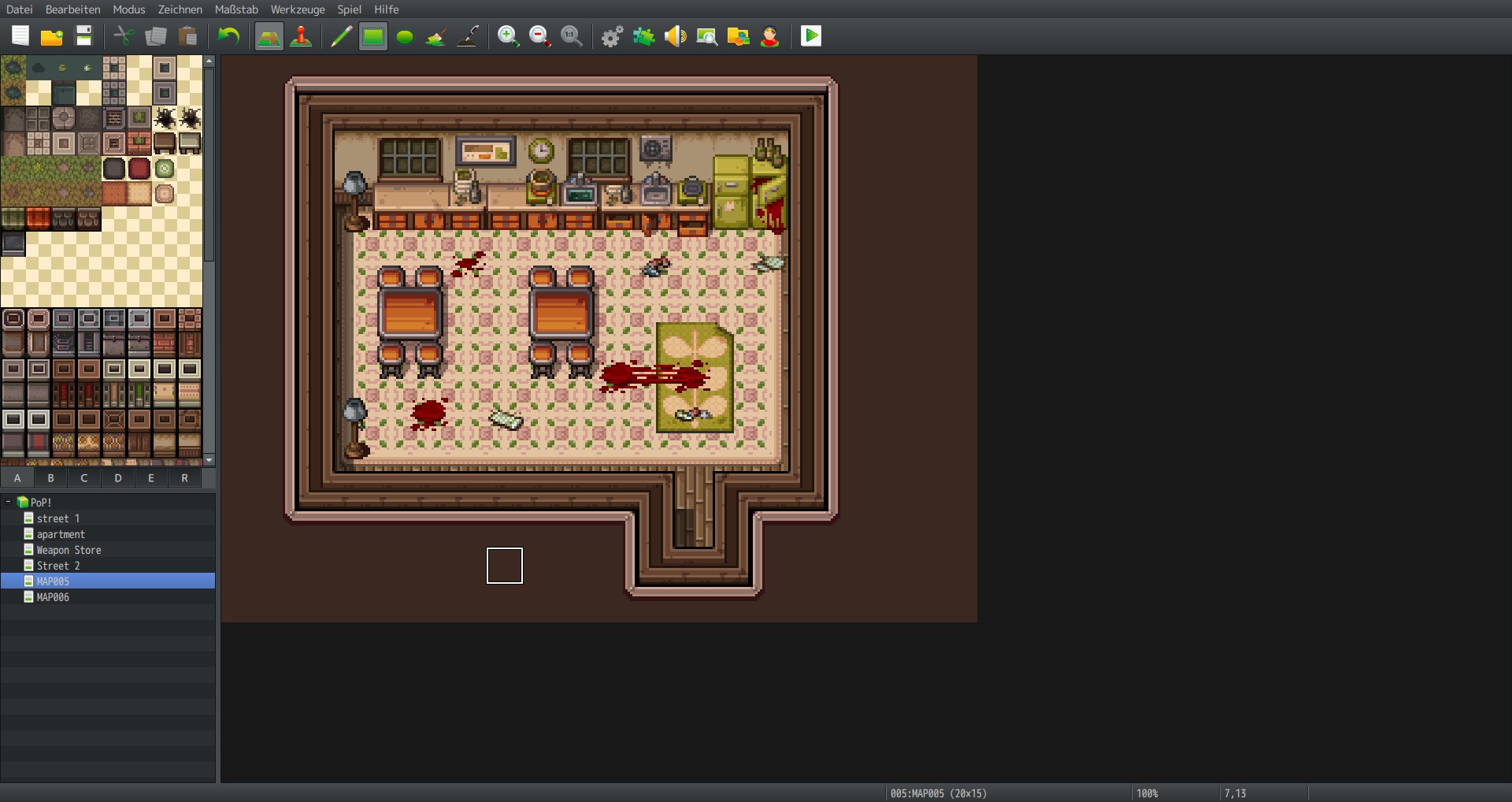Select MAP006 in the map tree
This screenshot has width=1512, height=802.
click(x=53, y=597)
